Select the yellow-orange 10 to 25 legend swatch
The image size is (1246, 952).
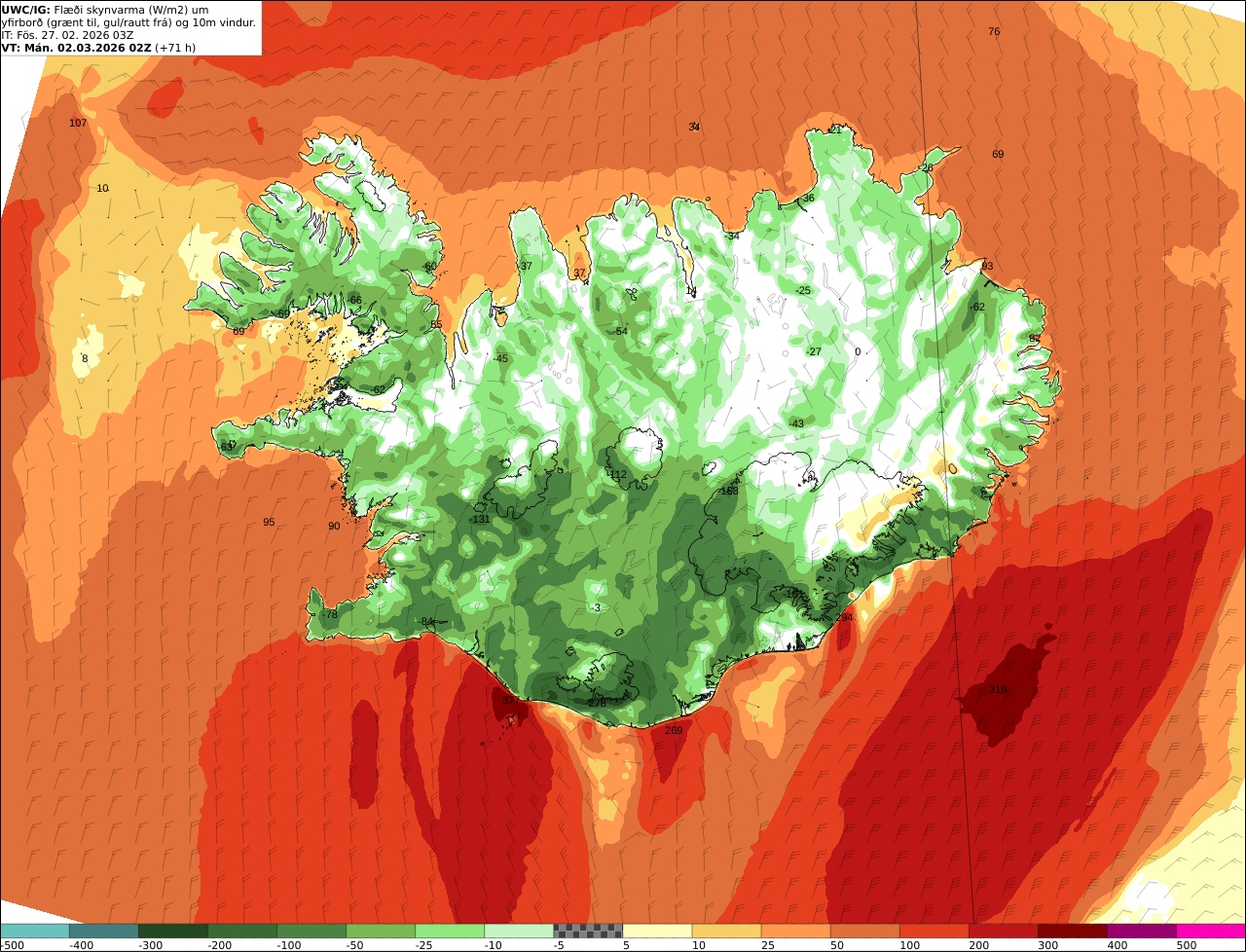(726, 931)
